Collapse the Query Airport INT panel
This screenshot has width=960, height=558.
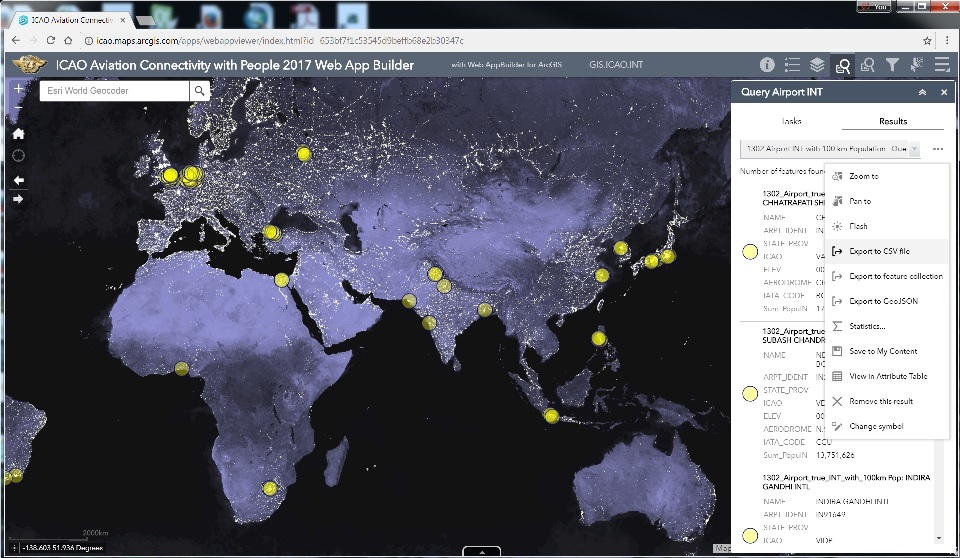pos(922,92)
